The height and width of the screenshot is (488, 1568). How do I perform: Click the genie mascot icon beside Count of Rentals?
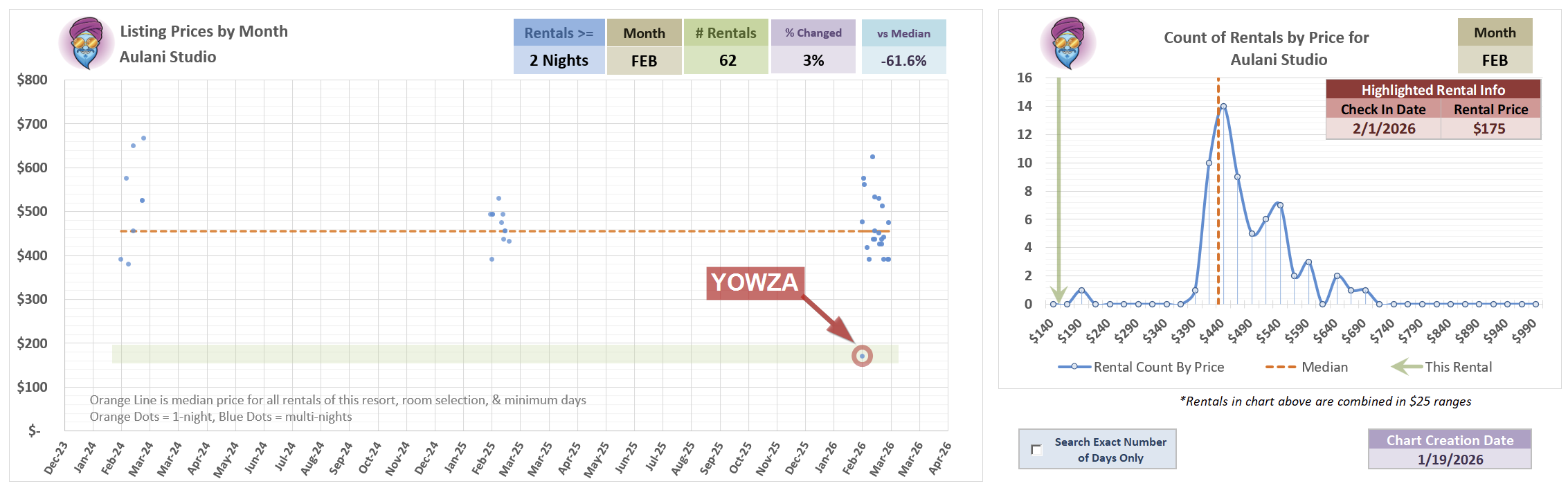tap(1067, 43)
